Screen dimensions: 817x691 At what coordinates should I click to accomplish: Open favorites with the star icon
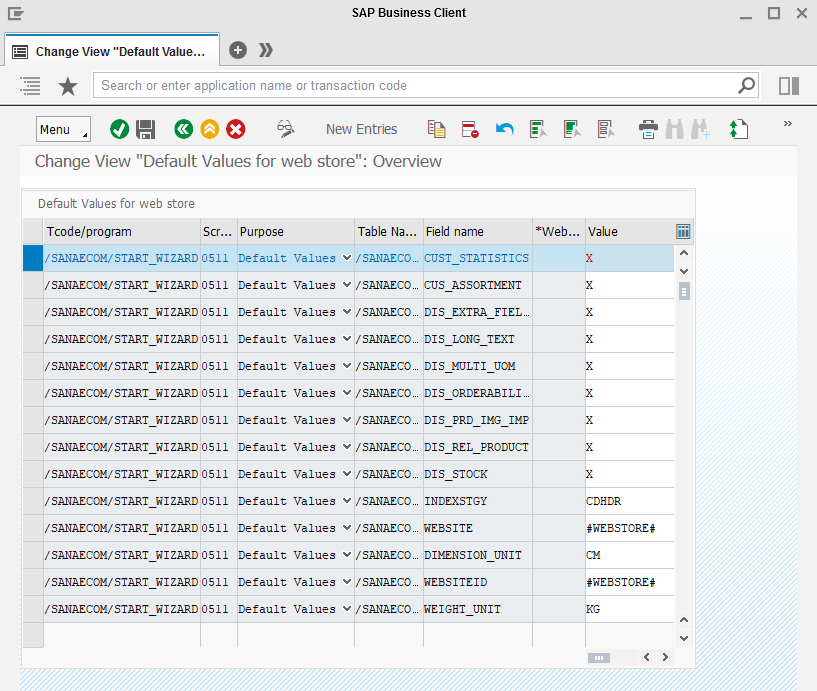click(68, 86)
